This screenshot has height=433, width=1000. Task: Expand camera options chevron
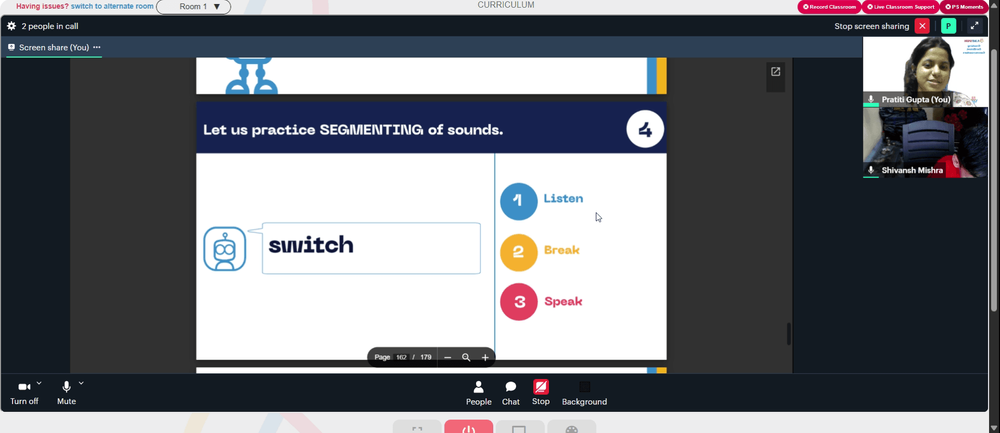coord(40,383)
